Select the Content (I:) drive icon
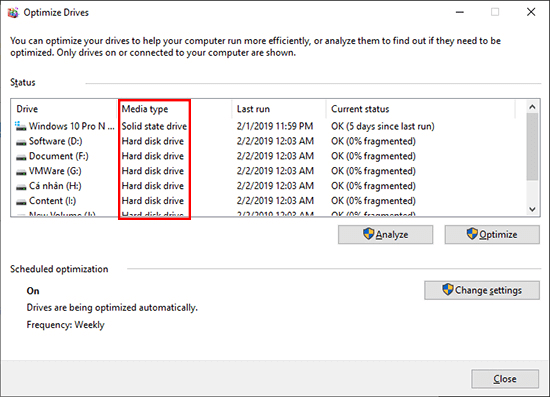This screenshot has height=397, width=550. (21, 202)
